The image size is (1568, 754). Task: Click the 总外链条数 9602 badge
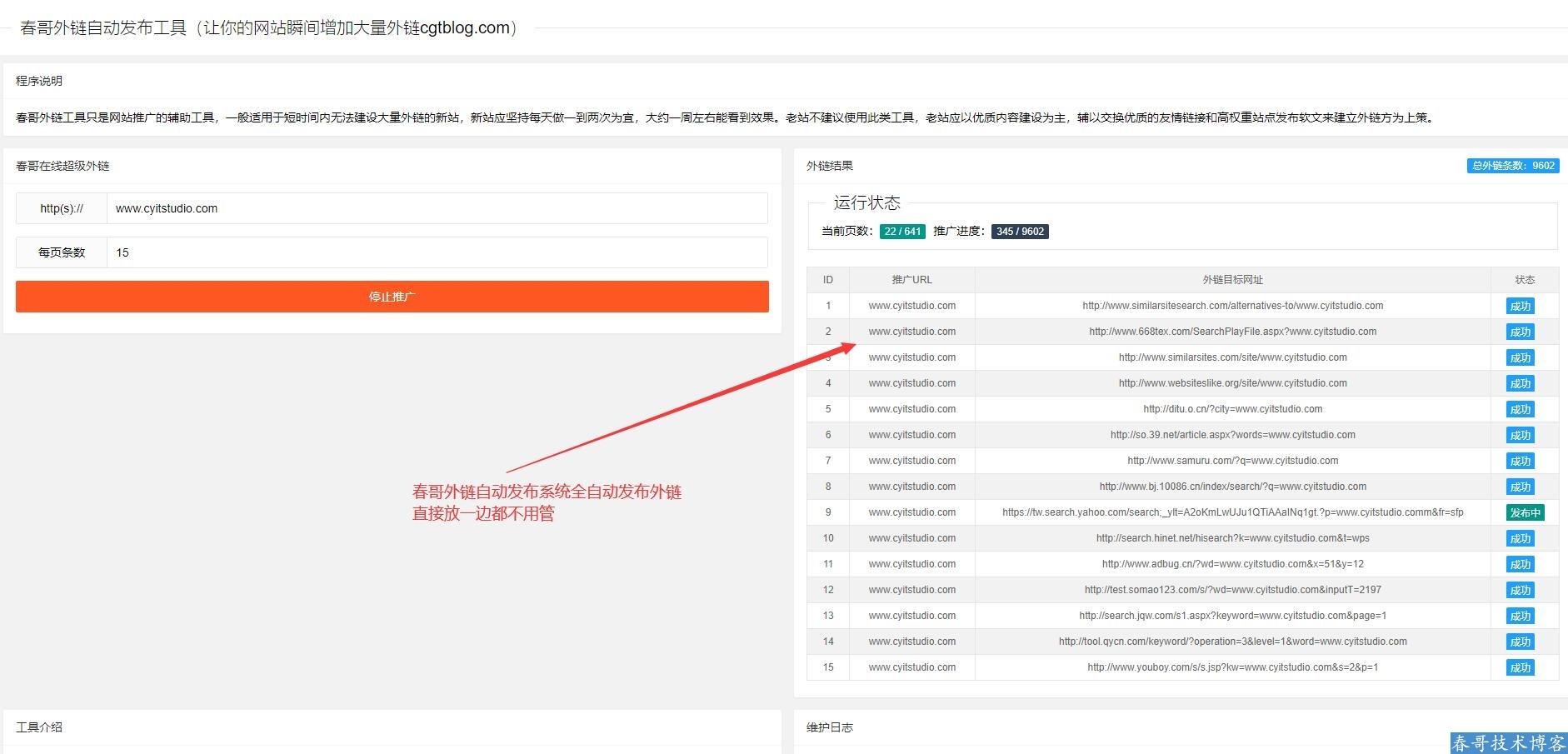pyautogui.click(x=1512, y=166)
